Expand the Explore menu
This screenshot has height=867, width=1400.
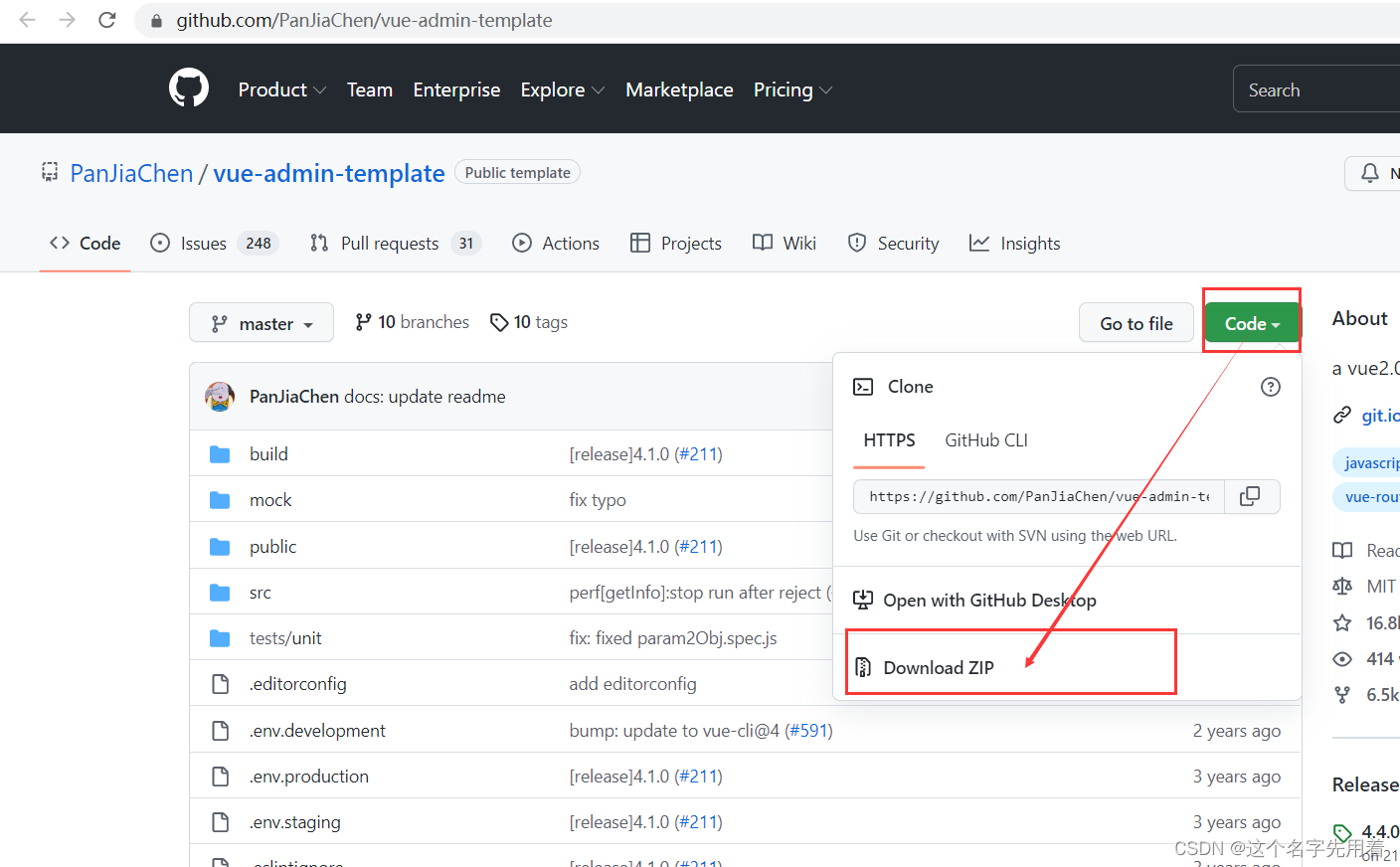coord(563,89)
